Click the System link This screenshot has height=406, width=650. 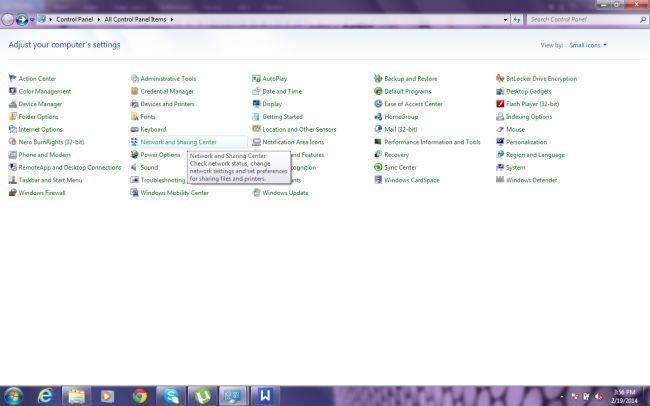(516, 168)
